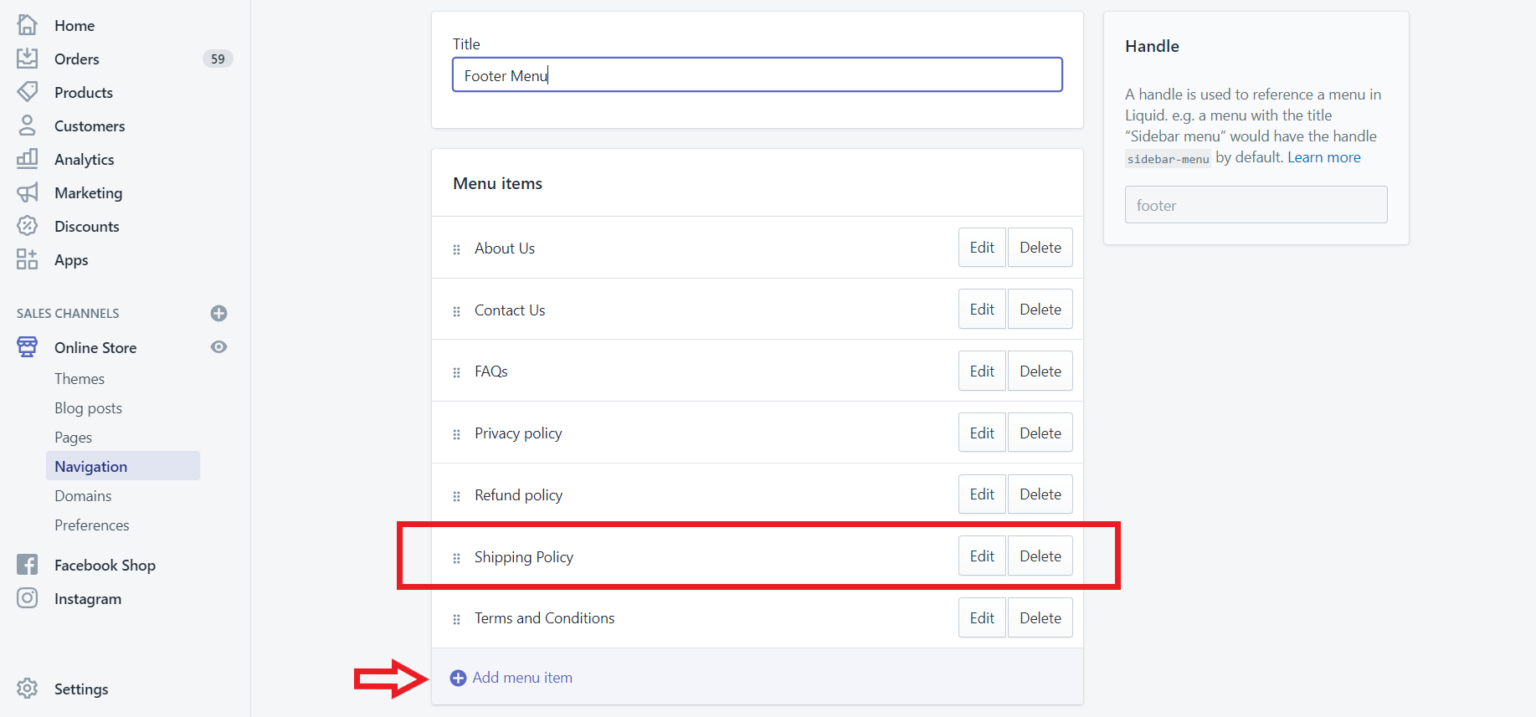The width and height of the screenshot is (1536, 717).
Task: Edit the FAQs menu item
Action: tap(981, 370)
